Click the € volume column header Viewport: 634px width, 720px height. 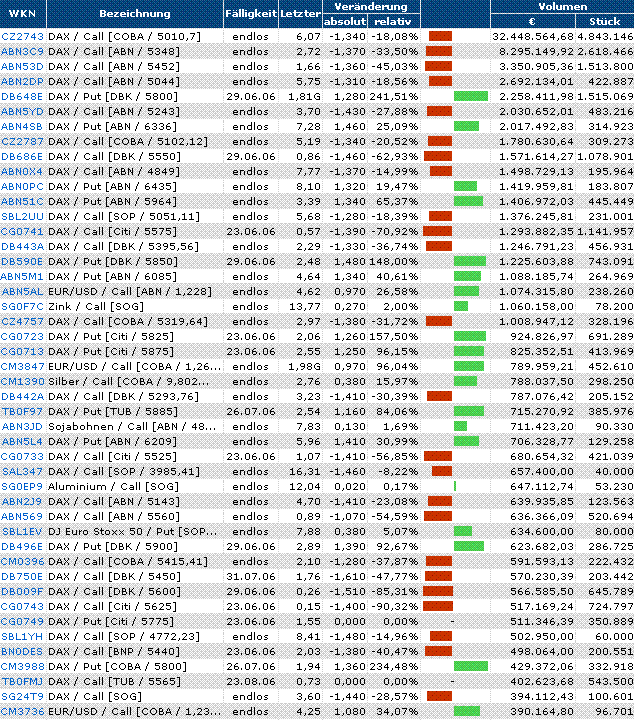tap(532, 21)
